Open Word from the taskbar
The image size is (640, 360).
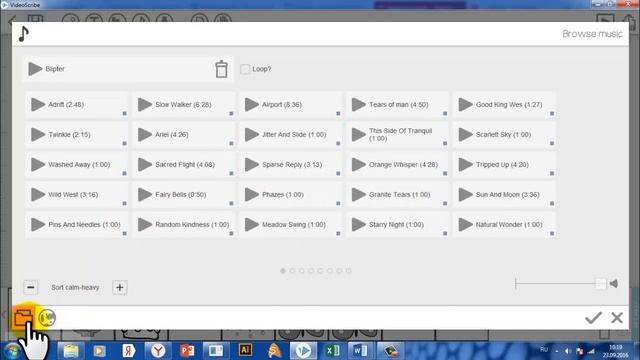click(360, 351)
